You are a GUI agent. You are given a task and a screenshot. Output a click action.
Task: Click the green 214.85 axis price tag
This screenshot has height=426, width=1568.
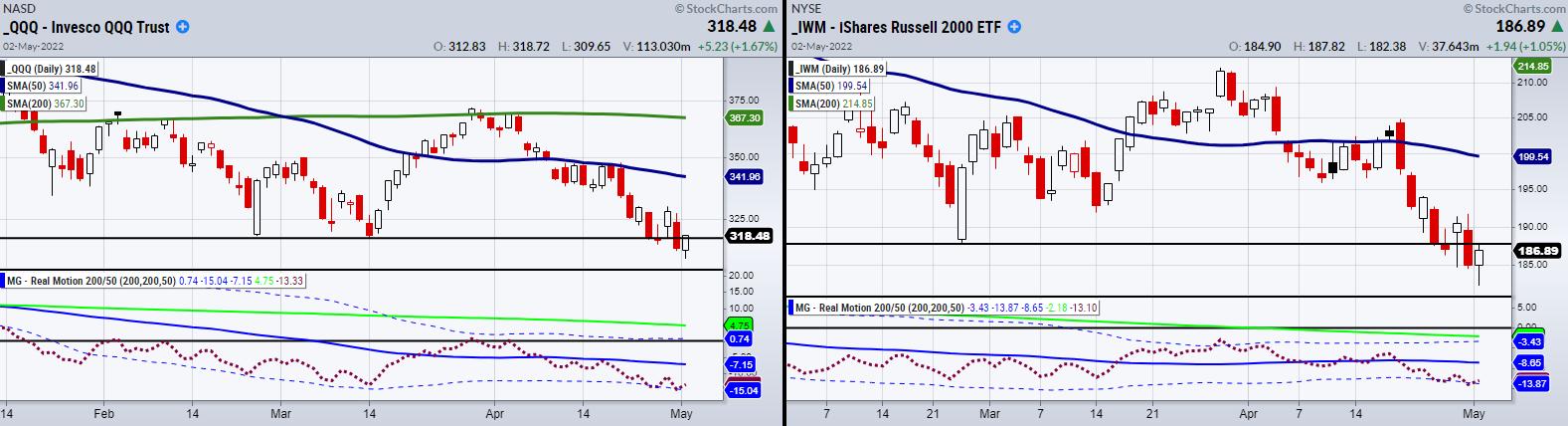click(x=1532, y=66)
